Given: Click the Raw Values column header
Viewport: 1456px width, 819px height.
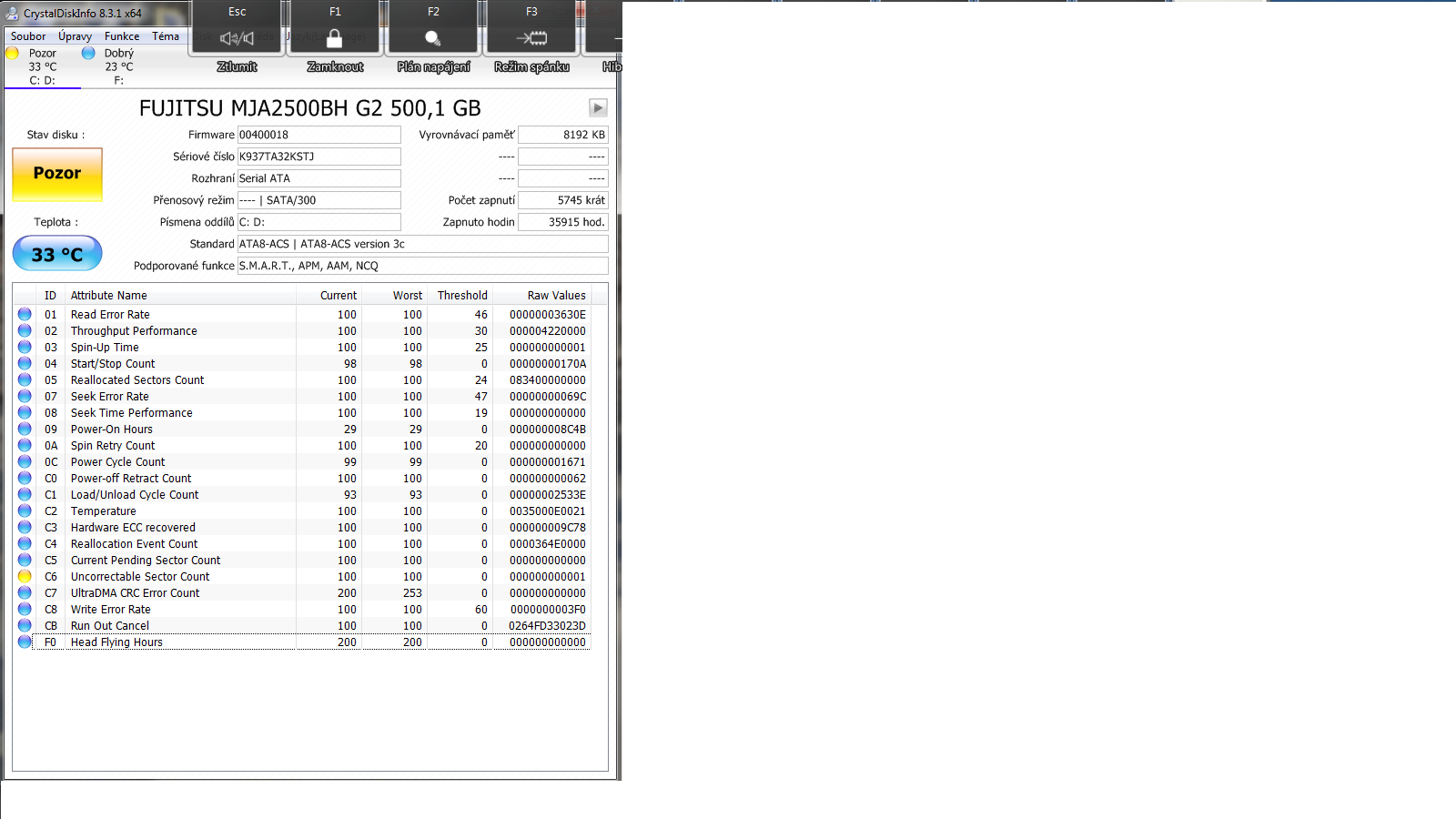Looking at the screenshot, I should (x=542, y=295).
